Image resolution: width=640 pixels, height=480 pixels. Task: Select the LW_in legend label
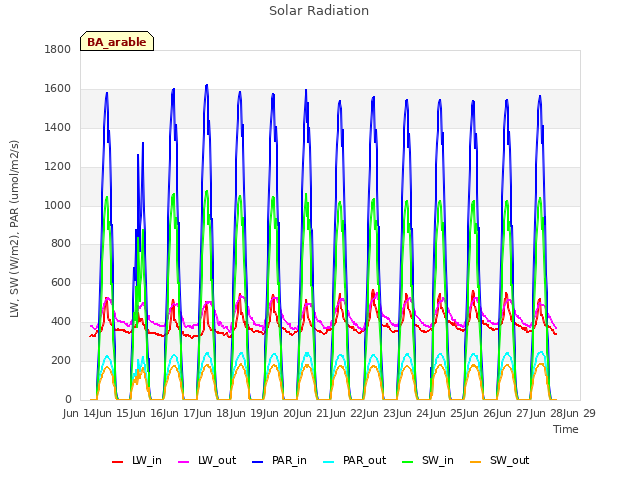tap(147, 461)
